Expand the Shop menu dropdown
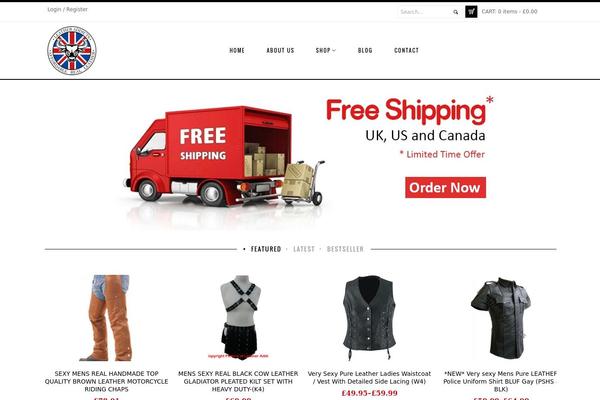 click(326, 51)
